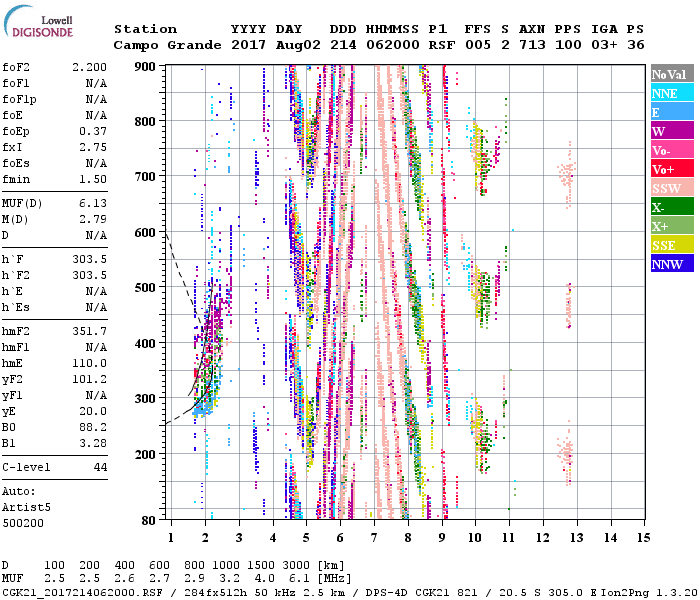The width and height of the screenshot is (700, 600).
Task: Pick the W purple legend swatch
Action: coord(672,132)
